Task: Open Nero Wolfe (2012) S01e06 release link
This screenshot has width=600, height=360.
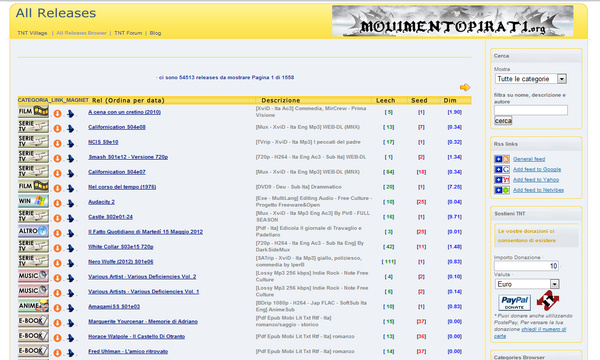Action: (121, 262)
